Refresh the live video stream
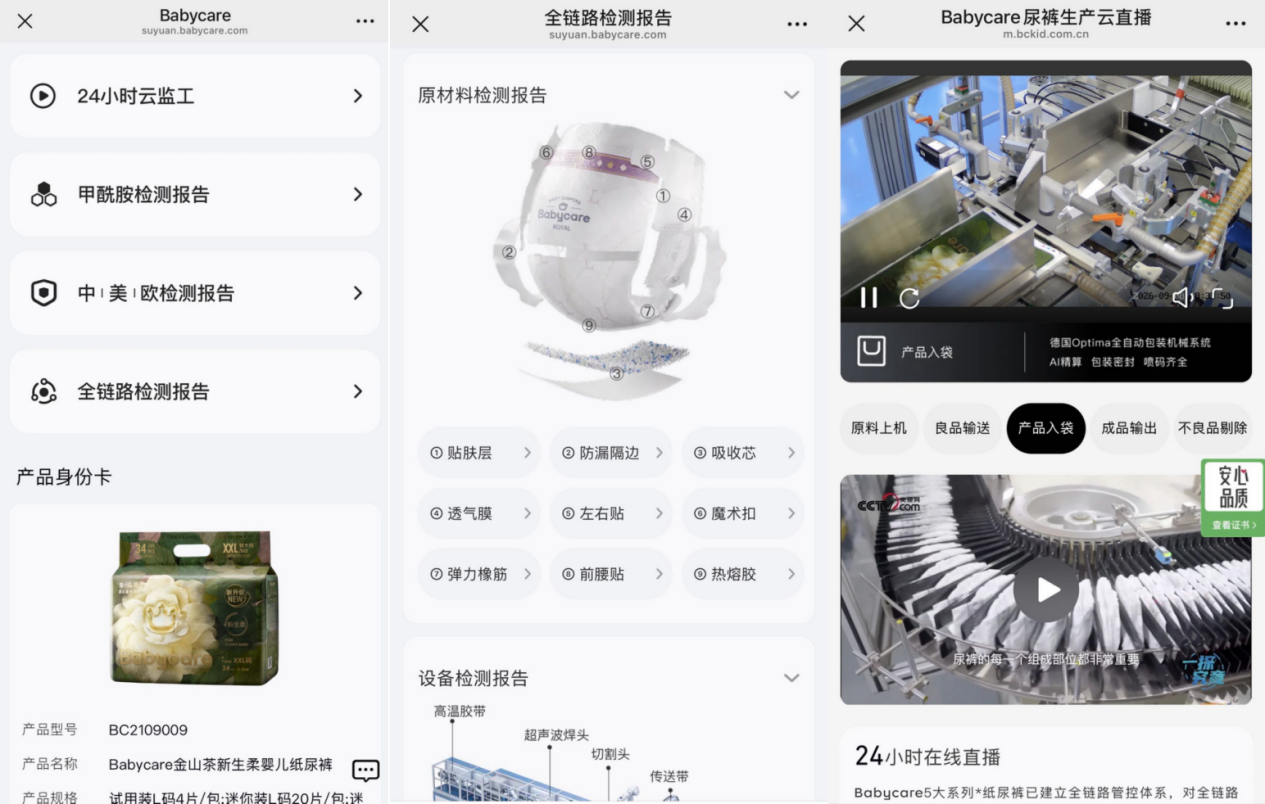The image size is (1265, 804). (x=909, y=297)
